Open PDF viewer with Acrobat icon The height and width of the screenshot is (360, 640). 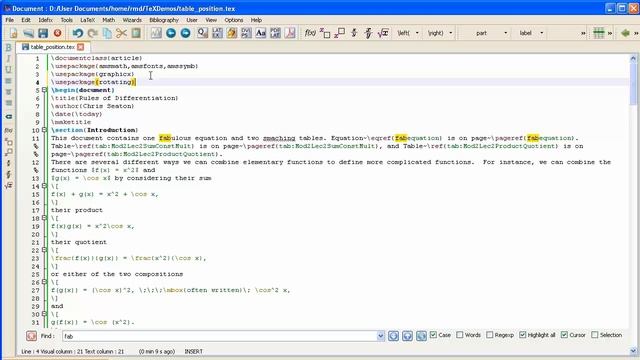(290, 33)
